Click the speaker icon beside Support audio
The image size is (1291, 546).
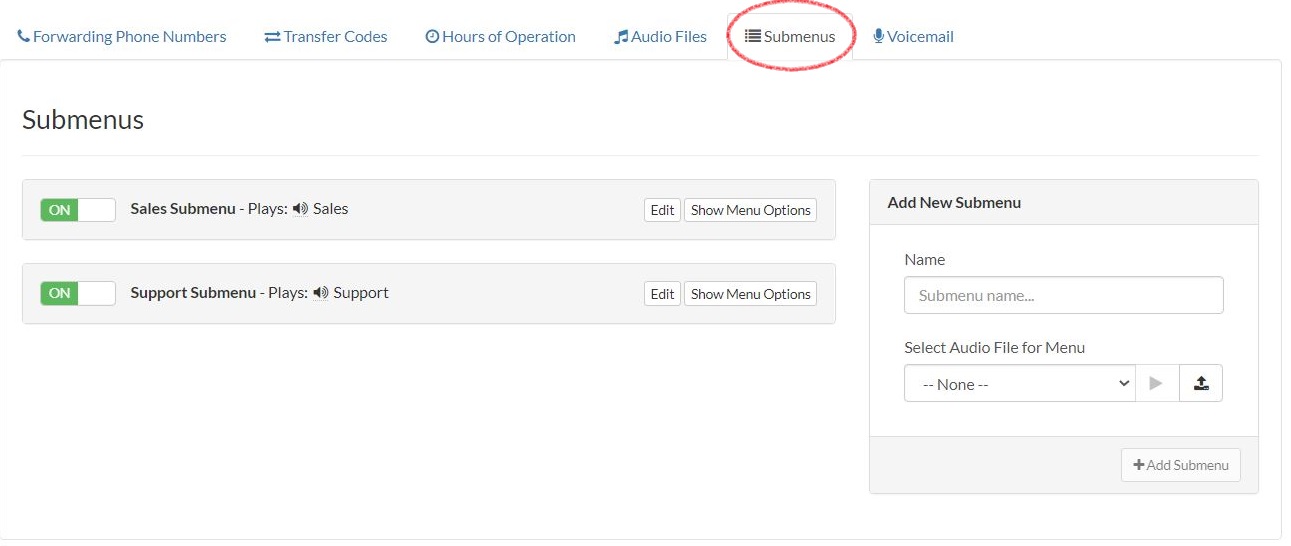point(320,293)
